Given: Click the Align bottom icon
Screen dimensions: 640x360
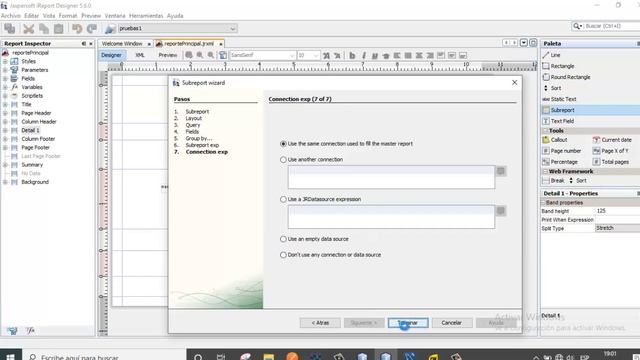Looking at the screenshot, I should coord(463,56).
